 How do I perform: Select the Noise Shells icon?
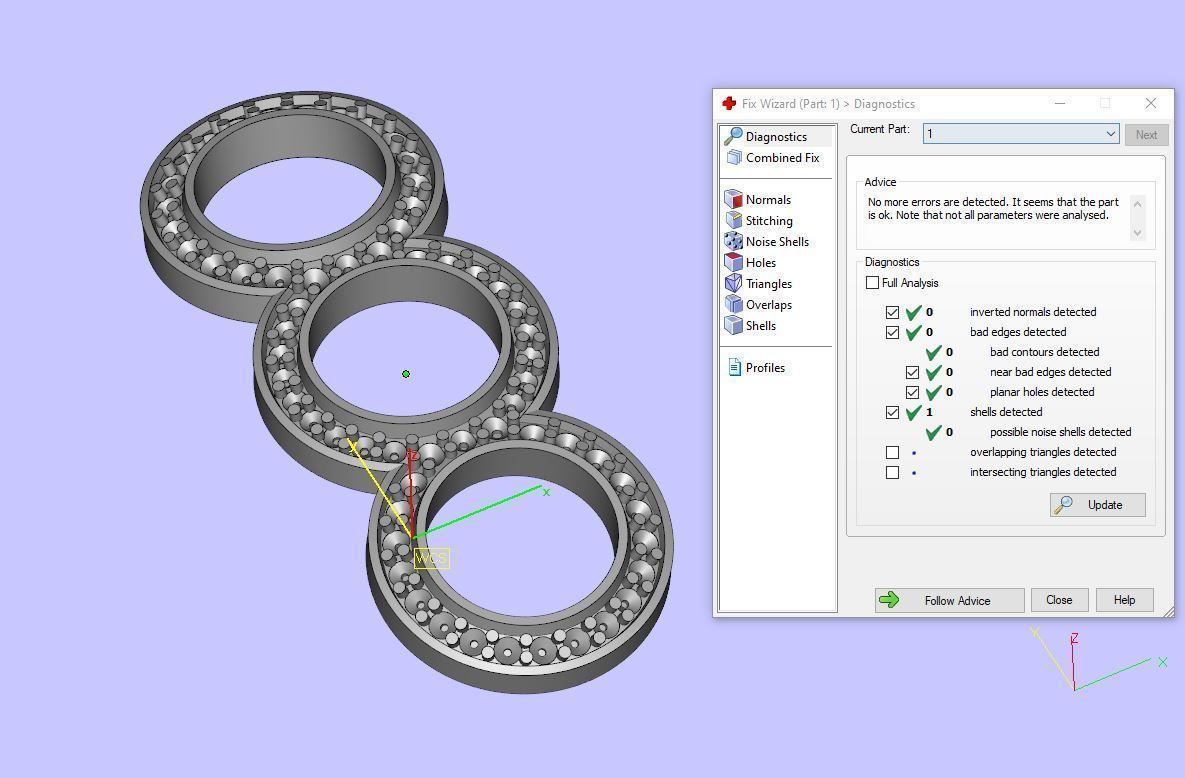pyautogui.click(x=733, y=241)
